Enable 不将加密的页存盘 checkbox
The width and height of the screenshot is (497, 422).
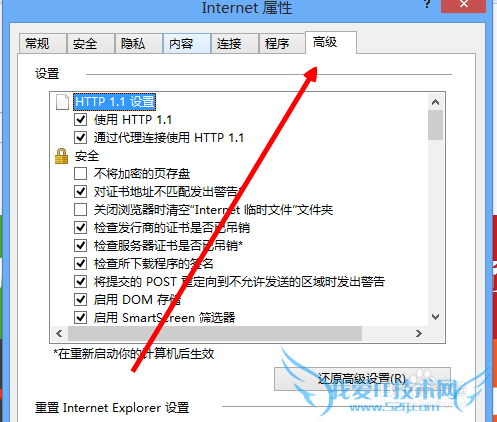click(80, 173)
